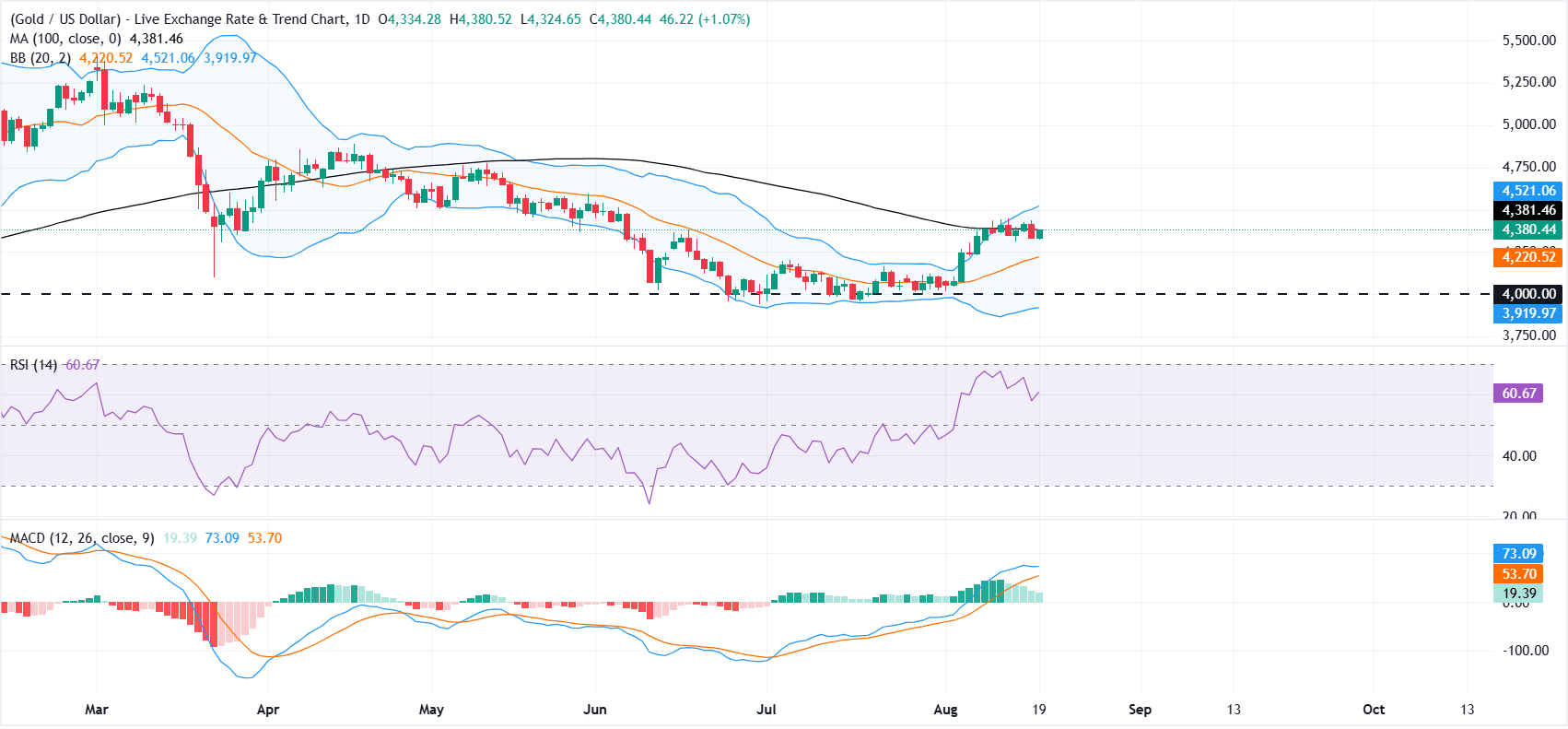Click the close price C4,380.44 in header

pyautogui.click(x=621, y=19)
